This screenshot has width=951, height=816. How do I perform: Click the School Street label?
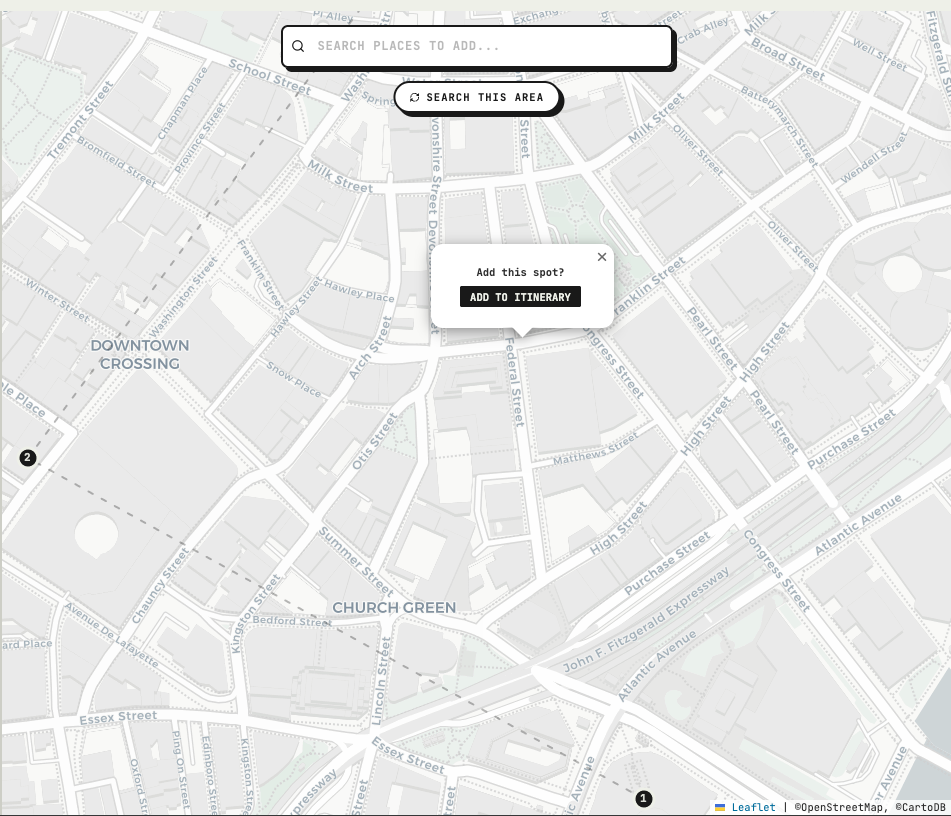[270, 77]
